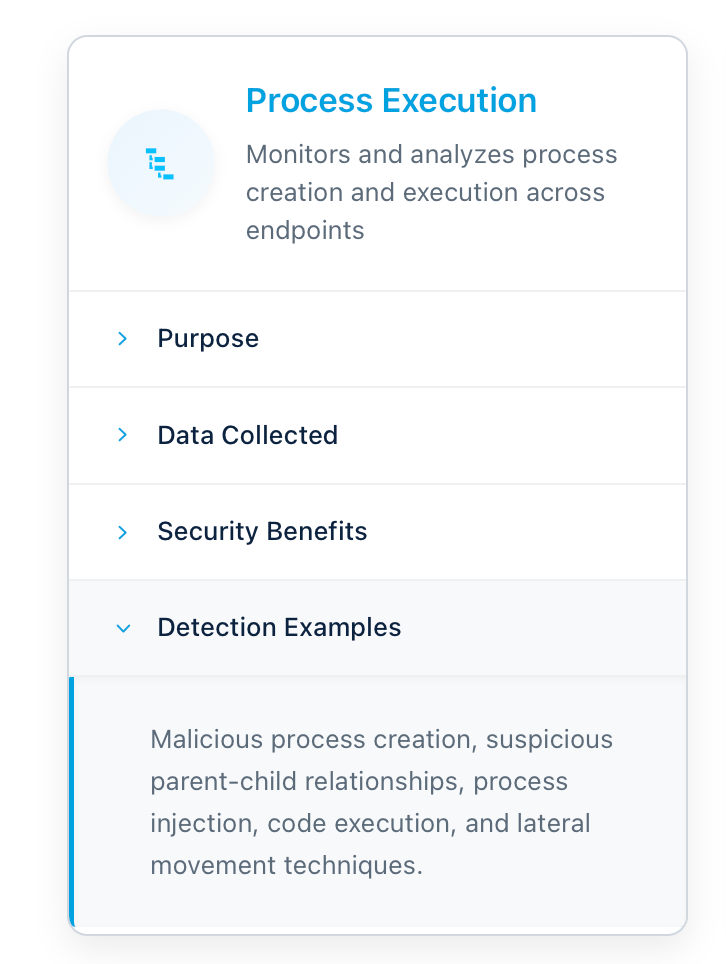Click 'movement techniques.' line in expanded text

click(x=286, y=865)
